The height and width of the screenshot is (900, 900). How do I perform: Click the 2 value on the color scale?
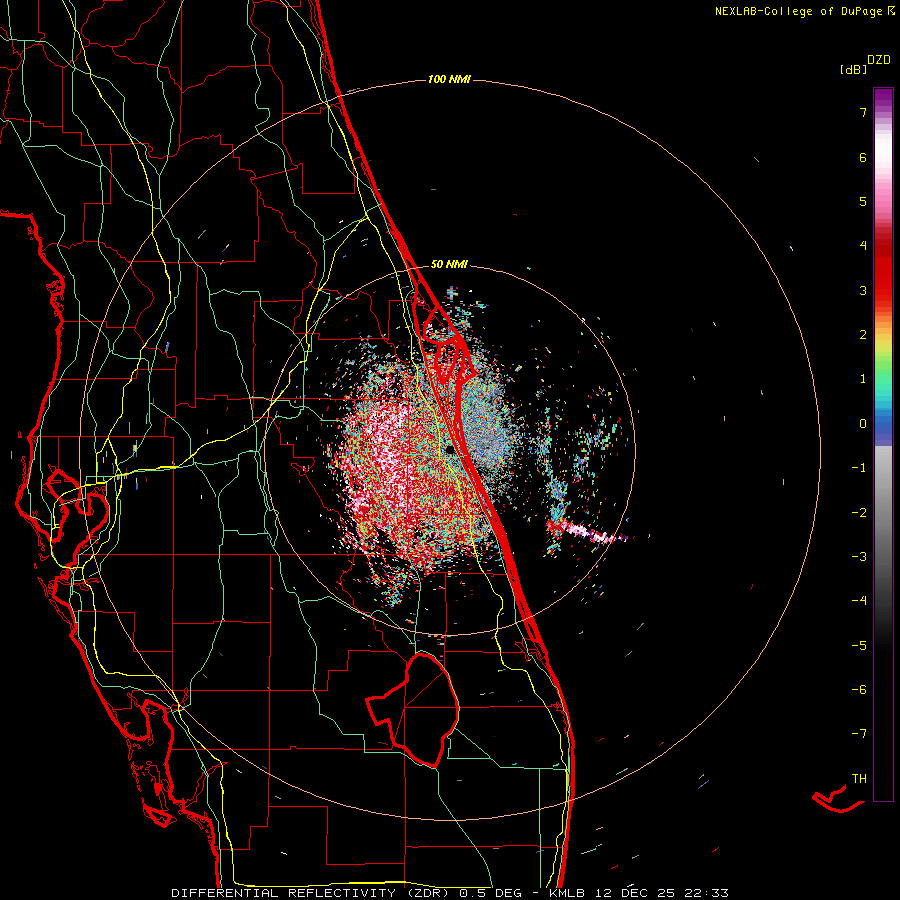click(863, 335)
